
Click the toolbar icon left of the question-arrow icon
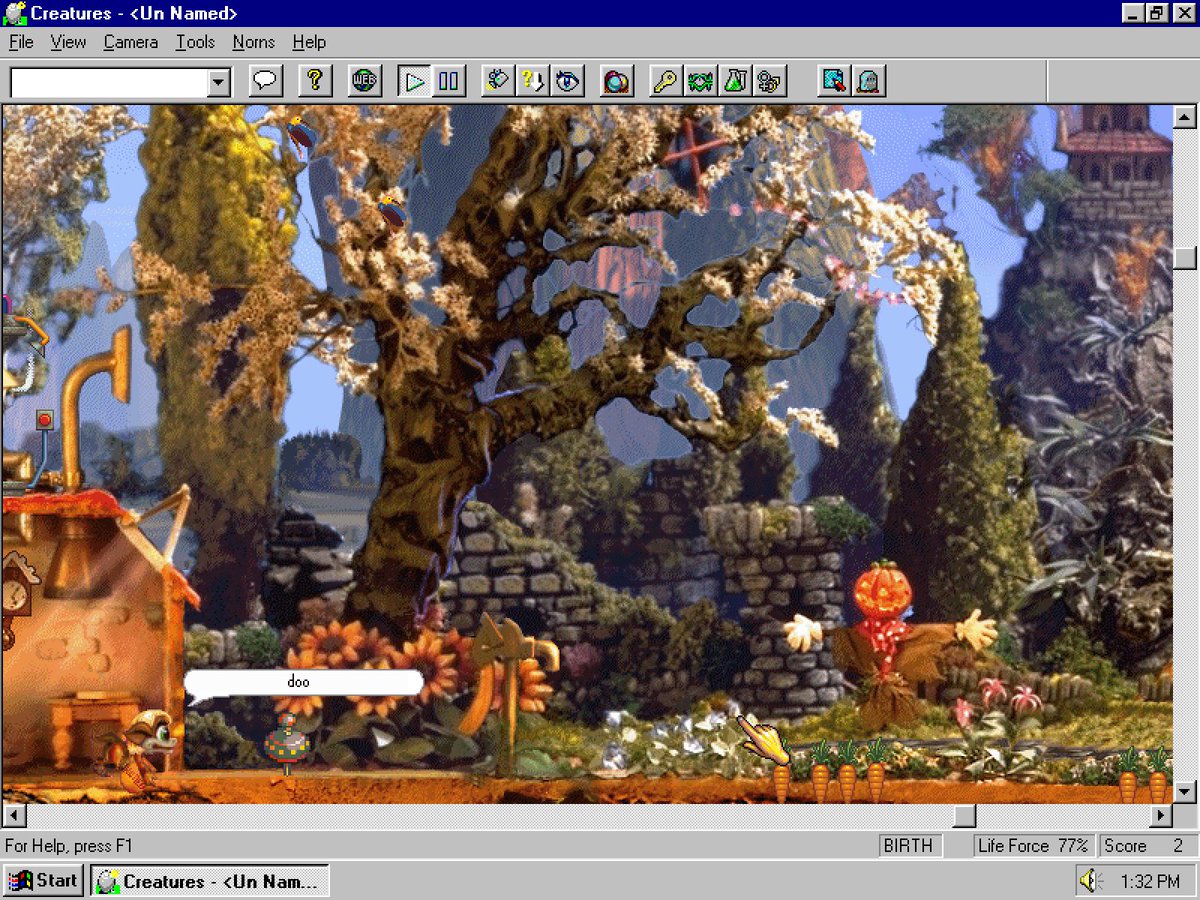coord(498,81)
